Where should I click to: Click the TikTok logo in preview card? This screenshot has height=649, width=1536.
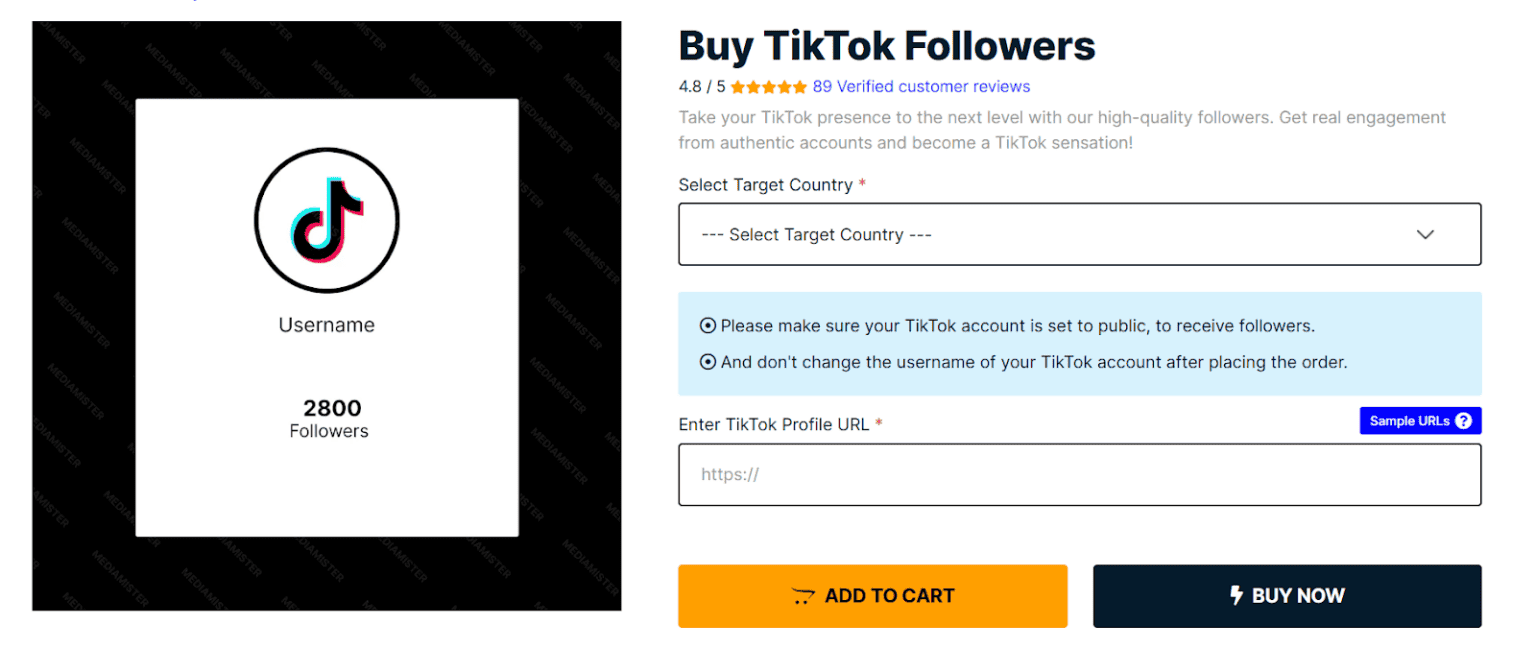point(326,221)
